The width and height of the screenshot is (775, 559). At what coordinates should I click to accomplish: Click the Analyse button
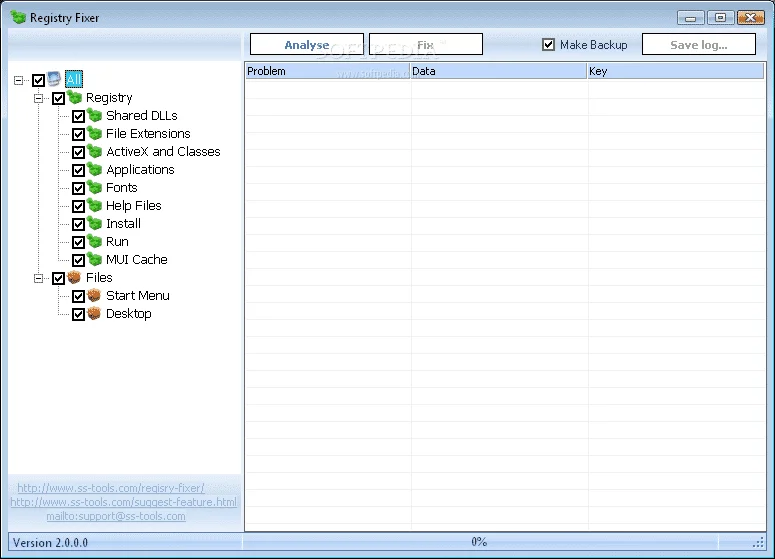pyautogui.click(x=307, y=44)
